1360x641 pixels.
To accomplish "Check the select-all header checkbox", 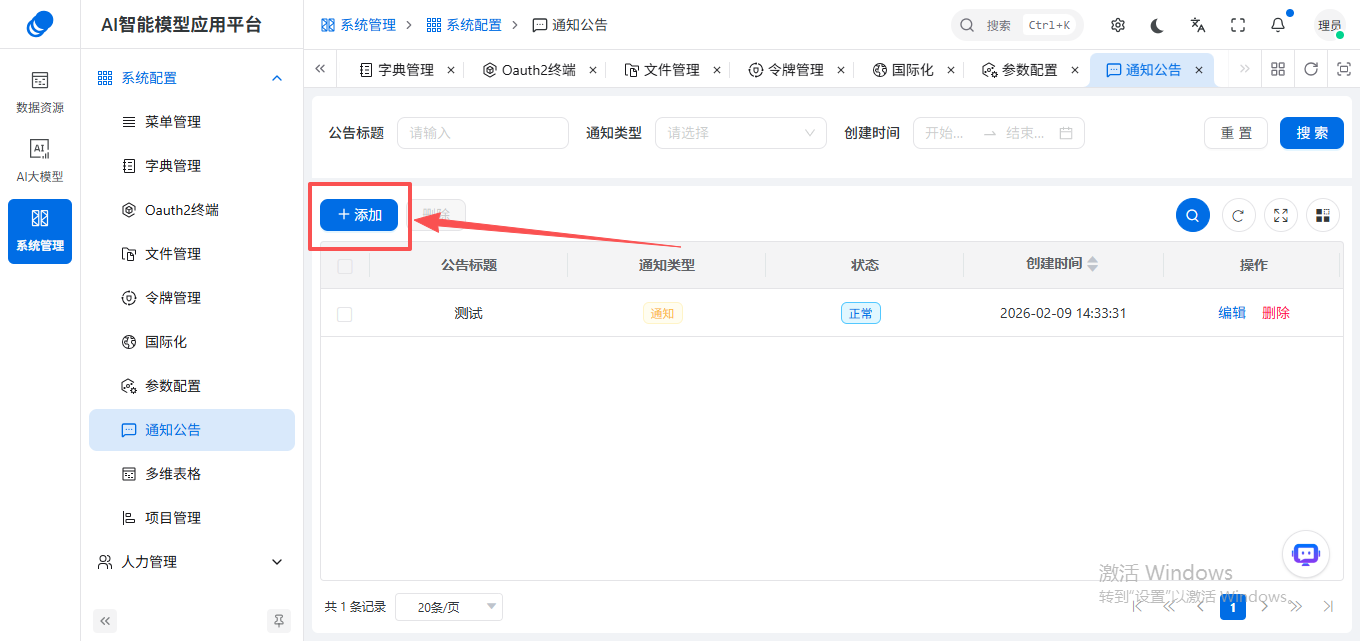I will pos(345,266).
